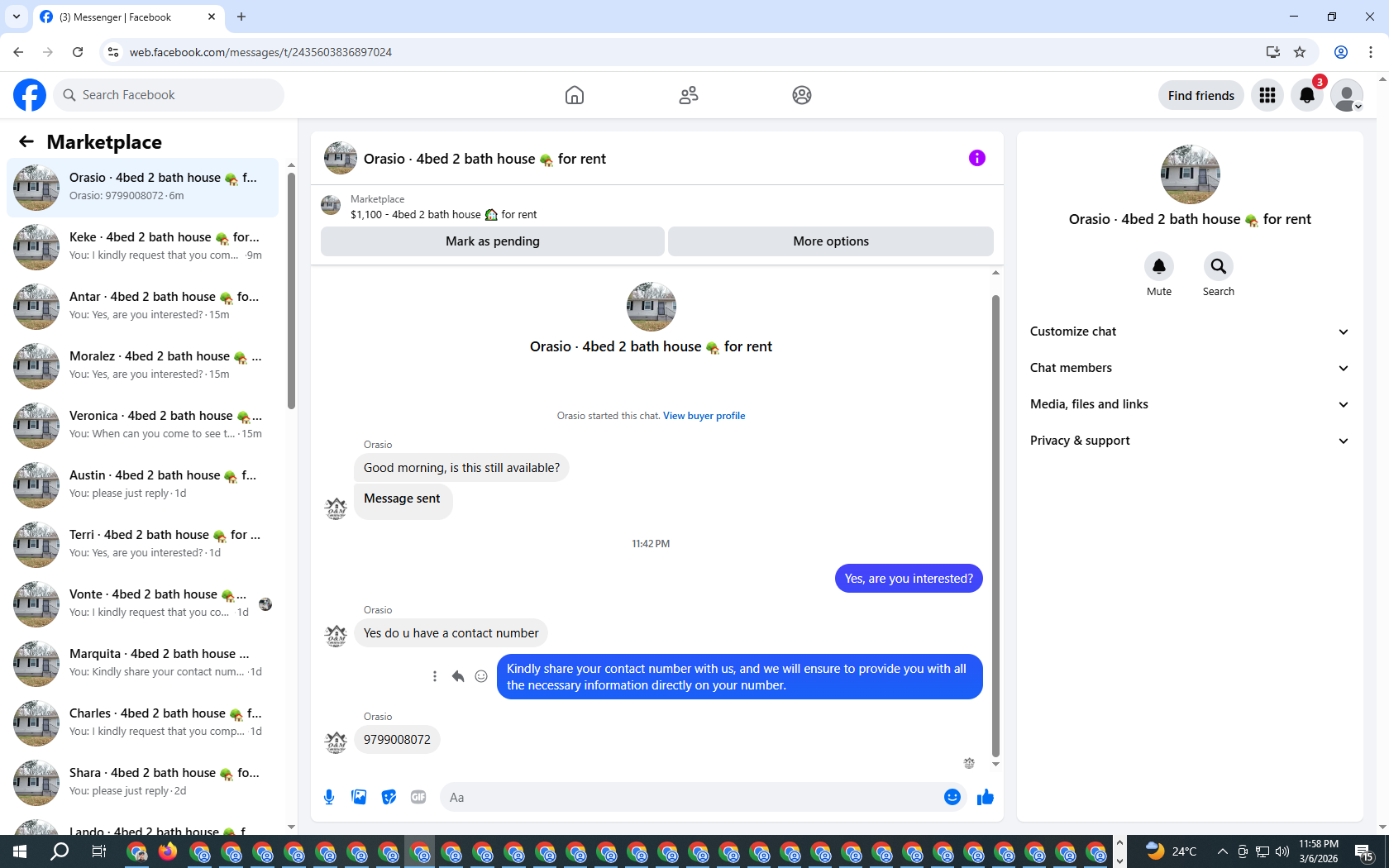
Task: Reply to the contact number message
Action: [458, 676]
